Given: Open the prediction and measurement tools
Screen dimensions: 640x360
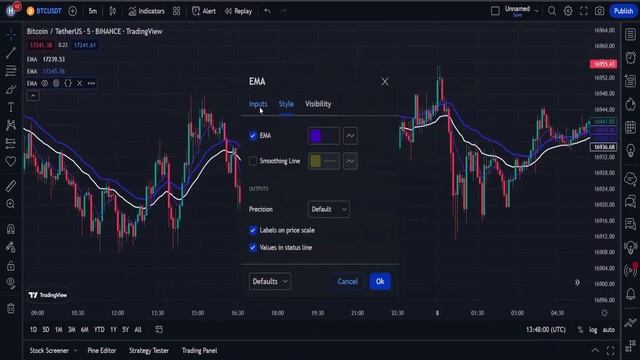Looking at the screenshot, I should (11, 143).
